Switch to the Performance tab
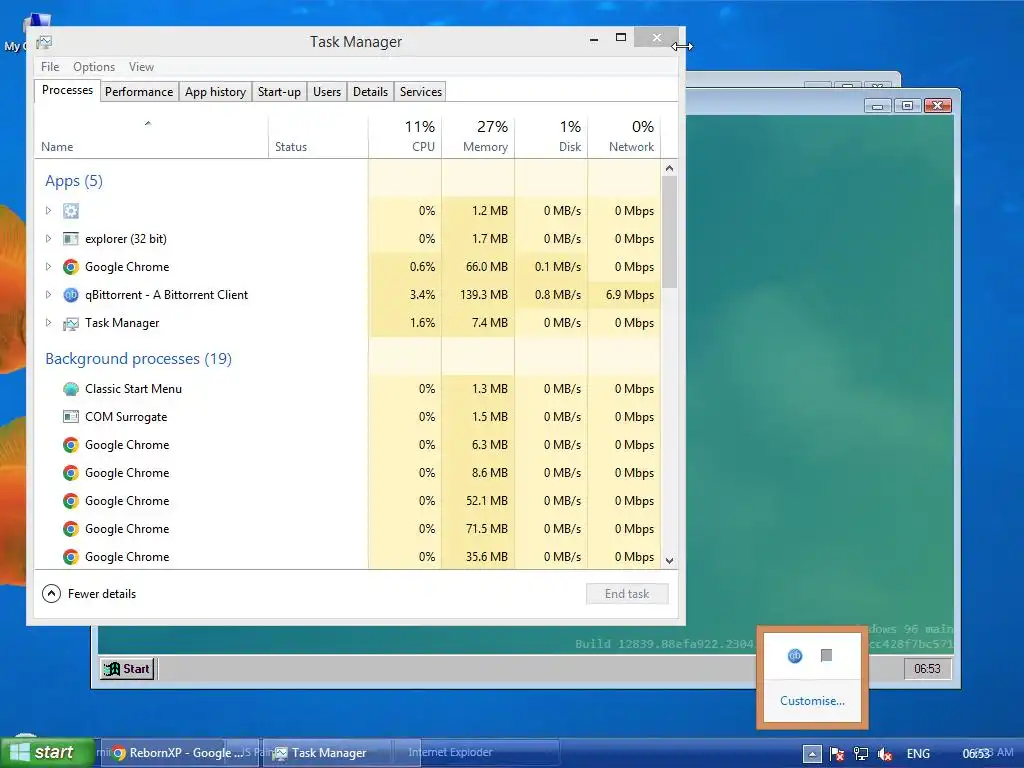 click(x=139, y=92)
